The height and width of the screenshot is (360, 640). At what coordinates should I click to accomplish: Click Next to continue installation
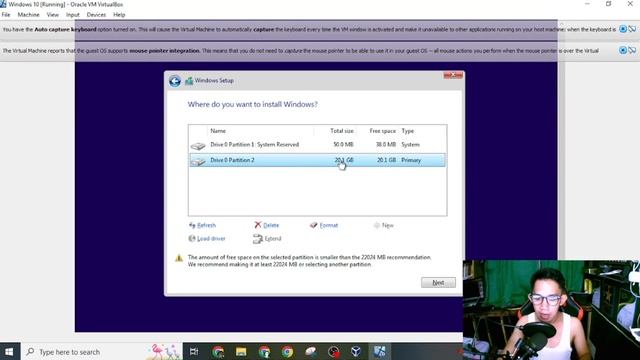point(438,282)
